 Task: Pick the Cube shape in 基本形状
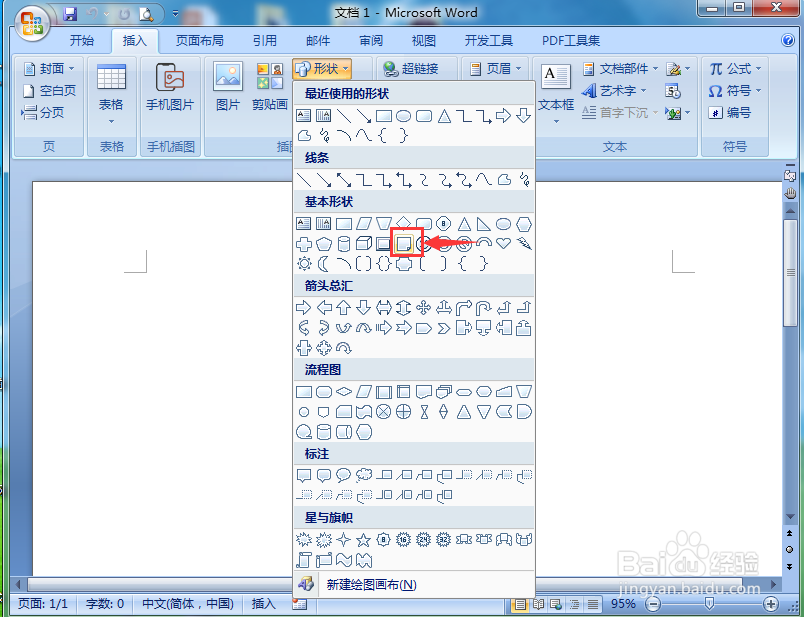tap(364, 243)
